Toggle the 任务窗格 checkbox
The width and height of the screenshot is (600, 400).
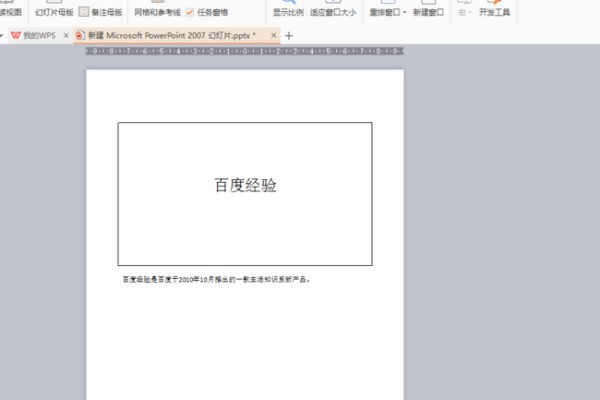[x=190, y=12]
